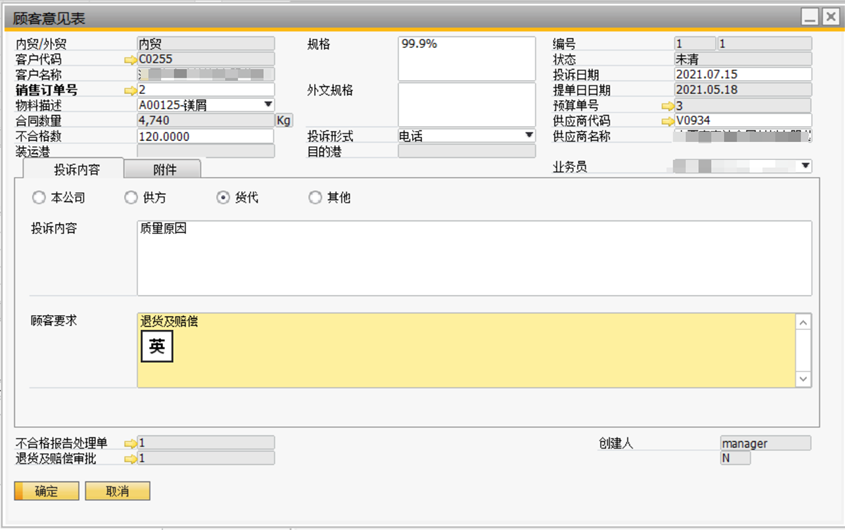Select the 供方 radio button
The image size is (845, 530).
131,197
